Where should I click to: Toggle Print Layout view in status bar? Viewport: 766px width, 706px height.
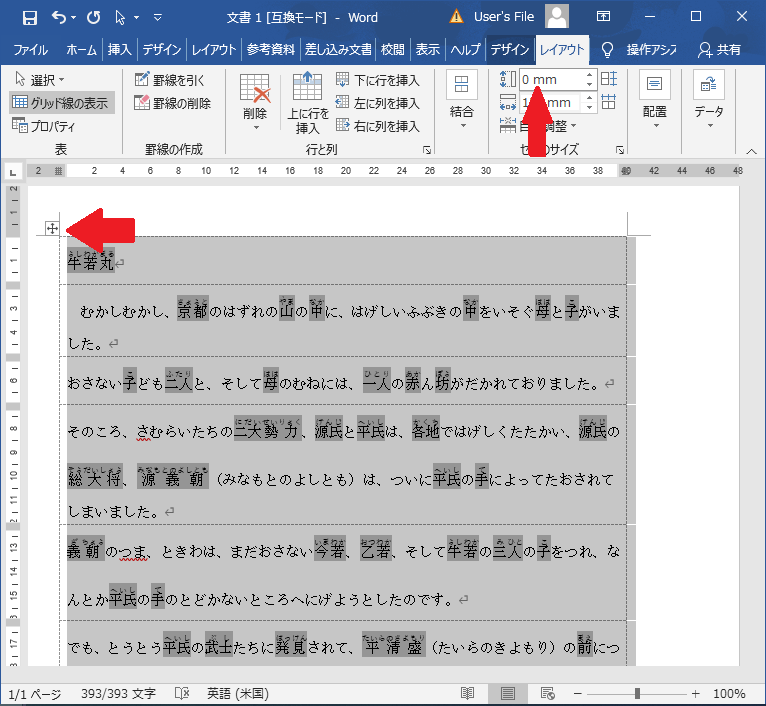(508, 694)
